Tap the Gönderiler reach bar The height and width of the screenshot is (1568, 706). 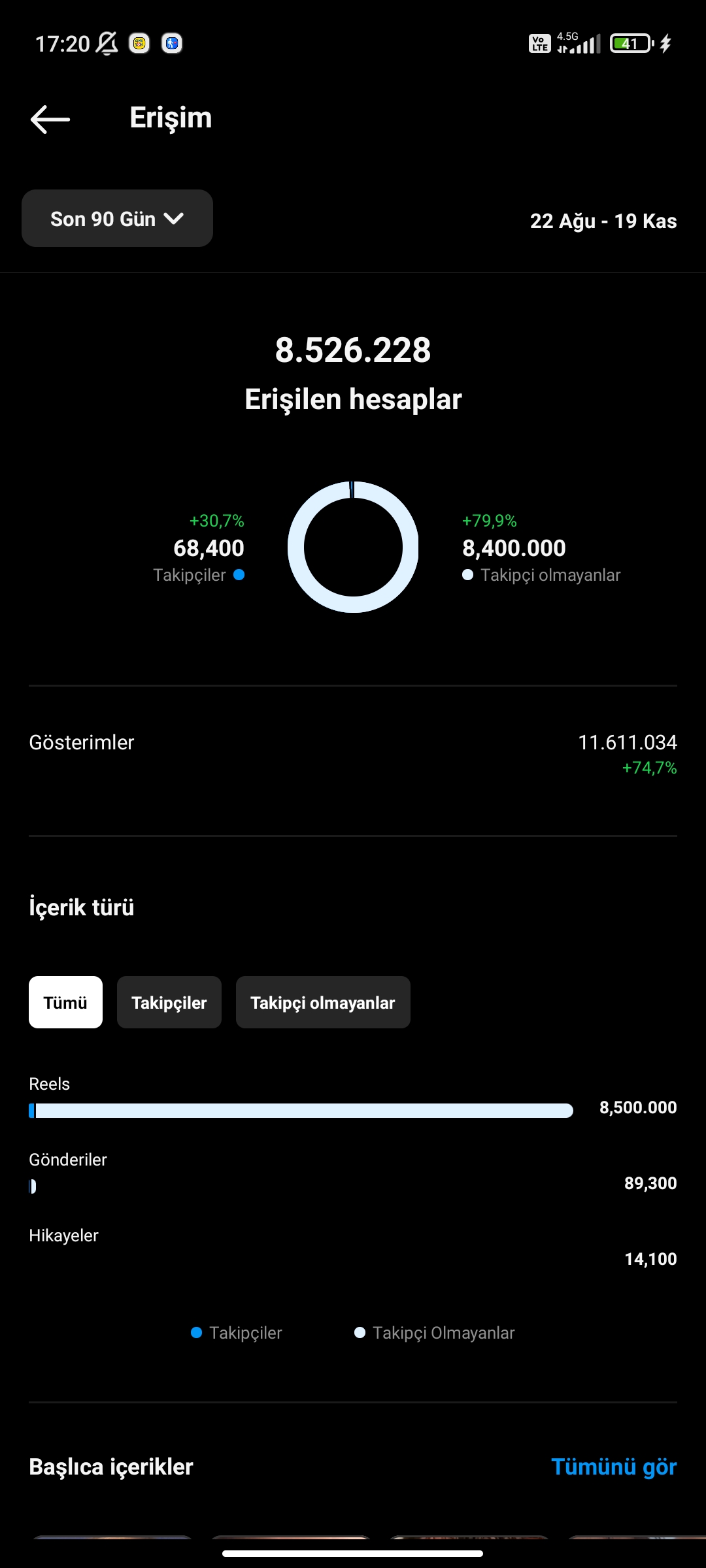click(33, 1186)
